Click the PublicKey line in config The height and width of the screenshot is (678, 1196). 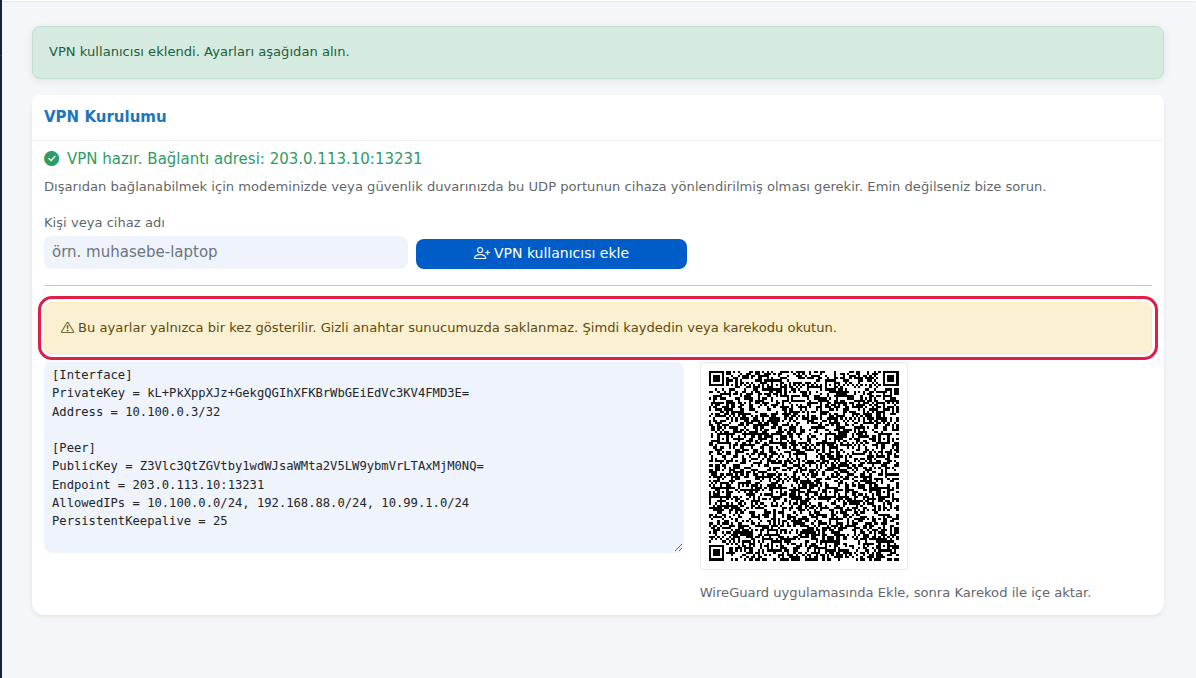268,466
